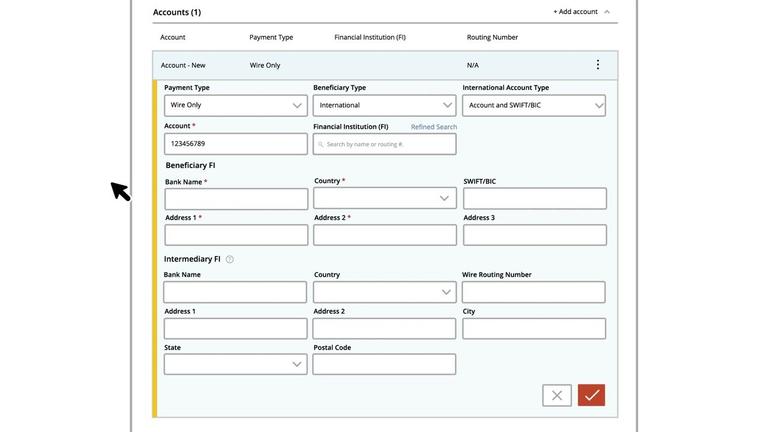Click Intermediary FI help question icon

coord(230,259)
